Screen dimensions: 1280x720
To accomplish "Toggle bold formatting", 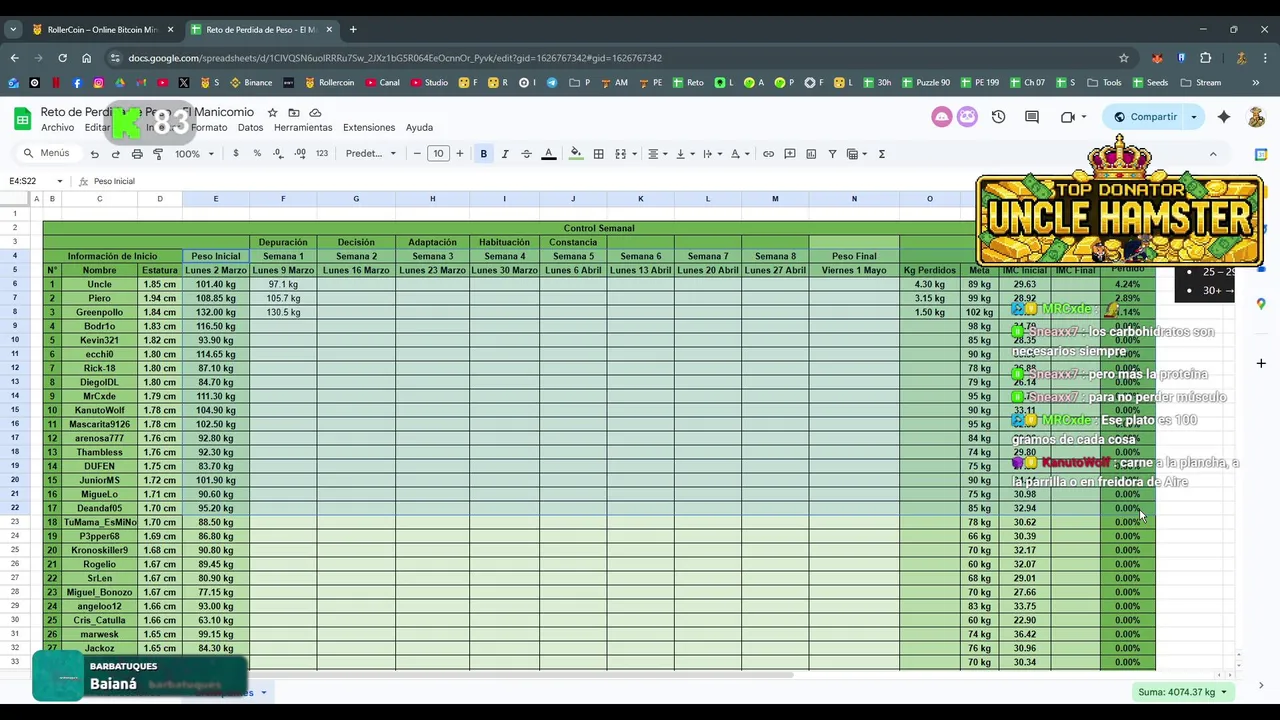I will click(x=483, y=154).
